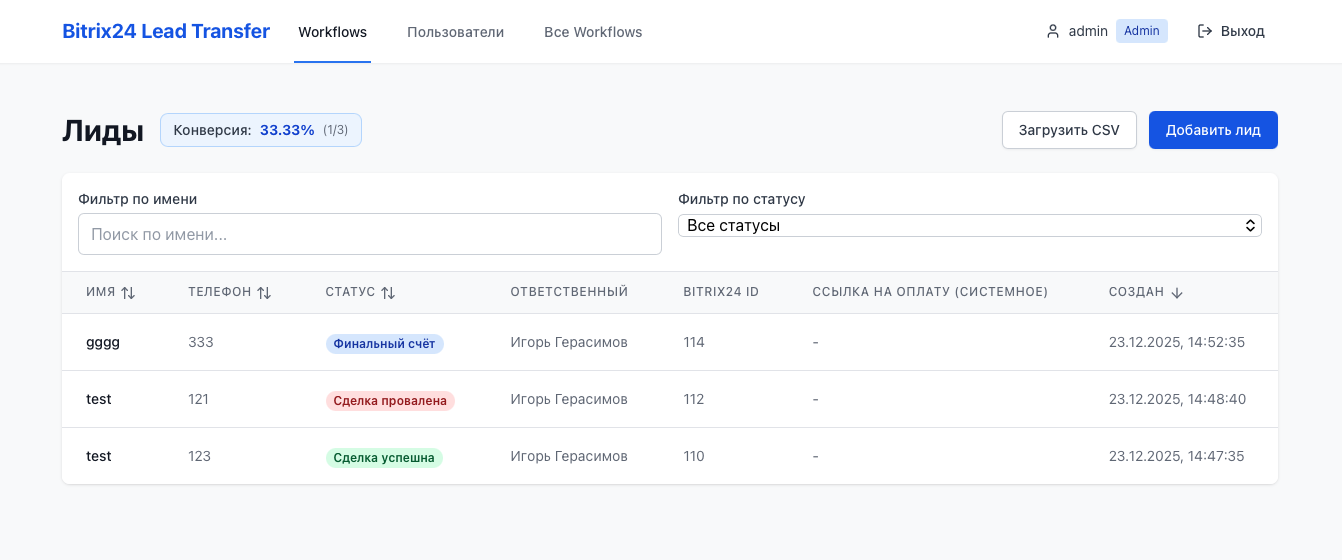This screenshot has width=1342, height=560.
Task: Go to the Все Workflows tab
Action: click(593, 32)
